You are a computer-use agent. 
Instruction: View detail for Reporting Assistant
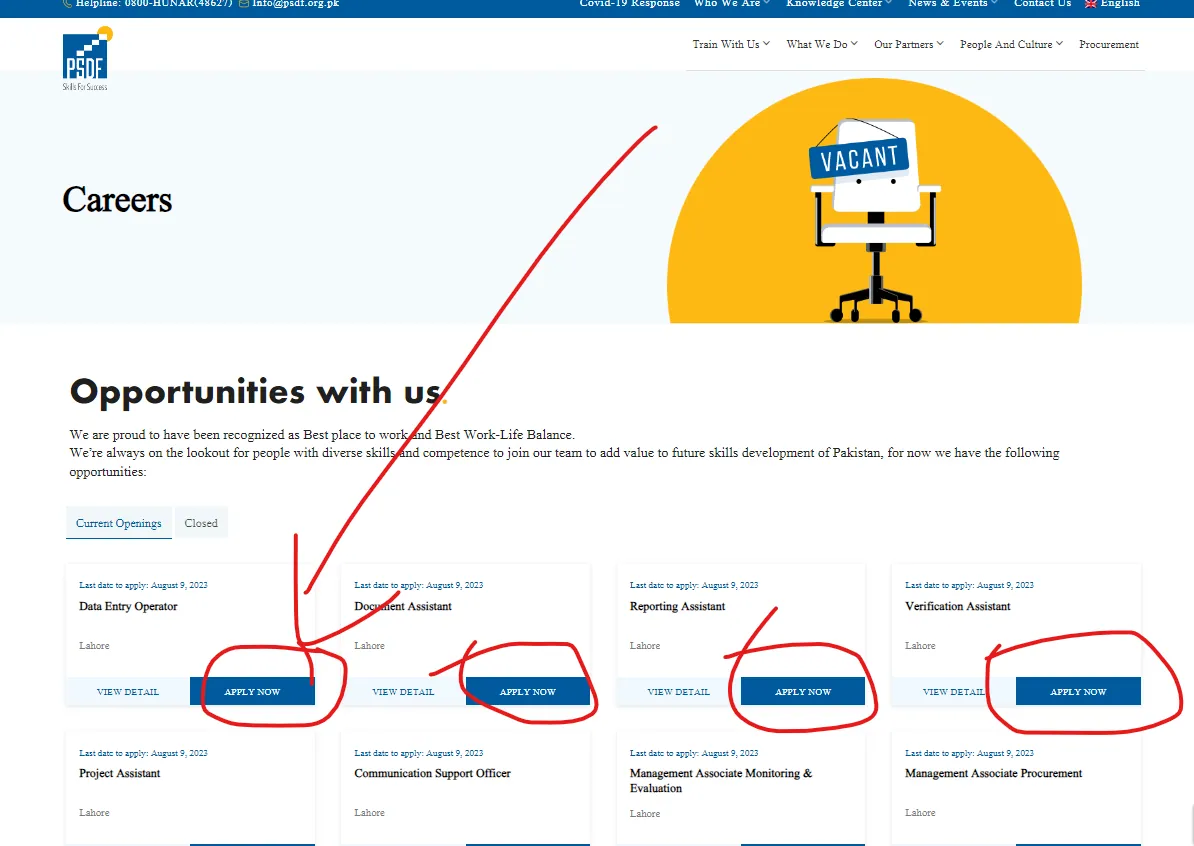[678, 691]
